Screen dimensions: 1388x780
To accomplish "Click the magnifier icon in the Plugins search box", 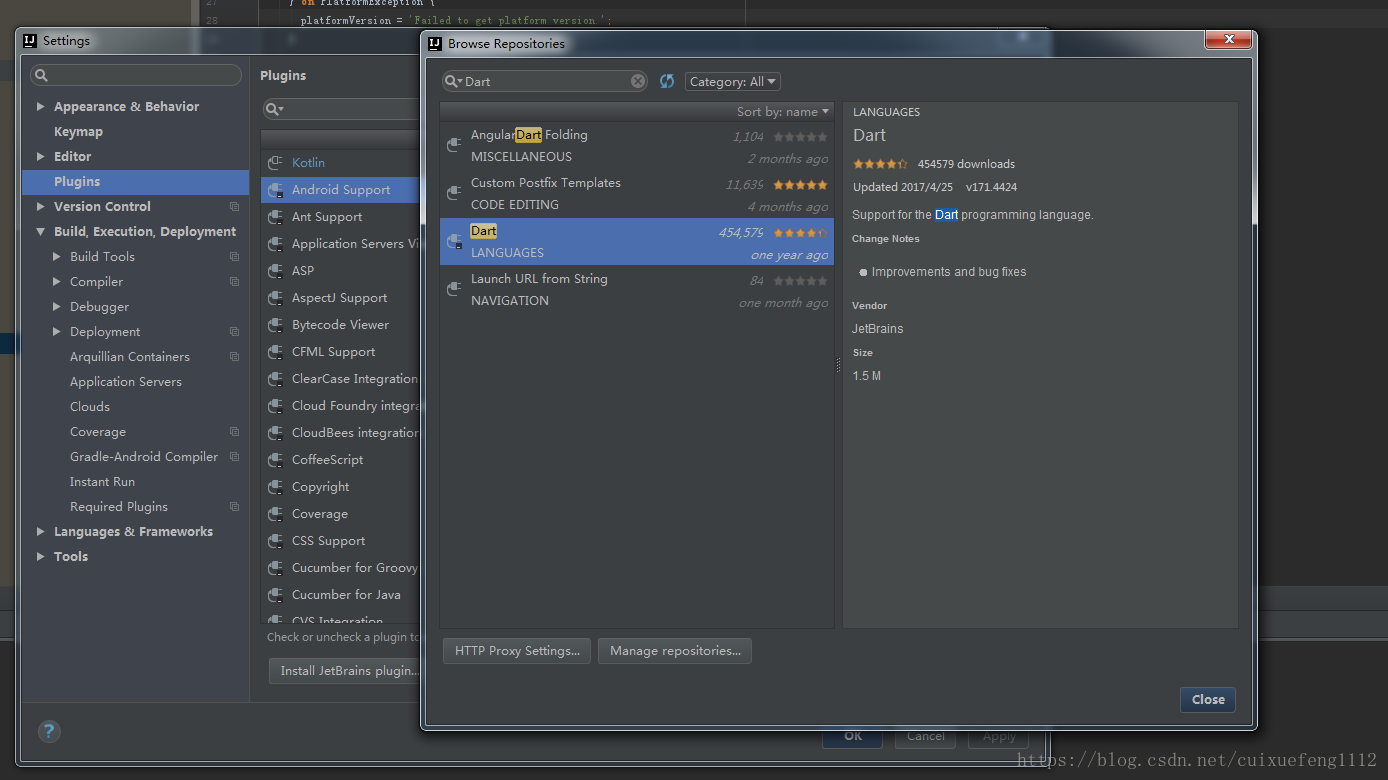I will click(273, 109).
